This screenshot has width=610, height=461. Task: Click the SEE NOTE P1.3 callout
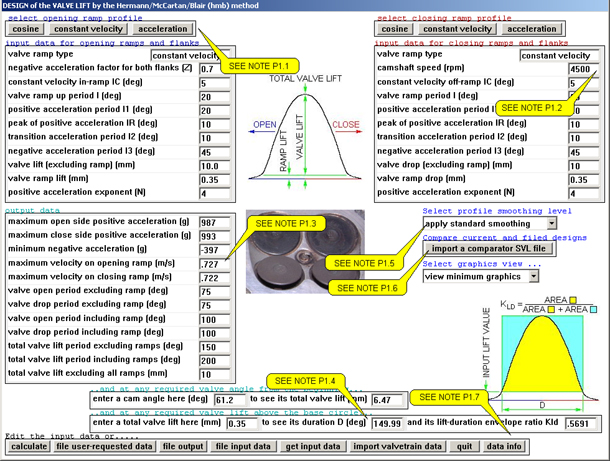pyautogui.click(x=286, y=224)
